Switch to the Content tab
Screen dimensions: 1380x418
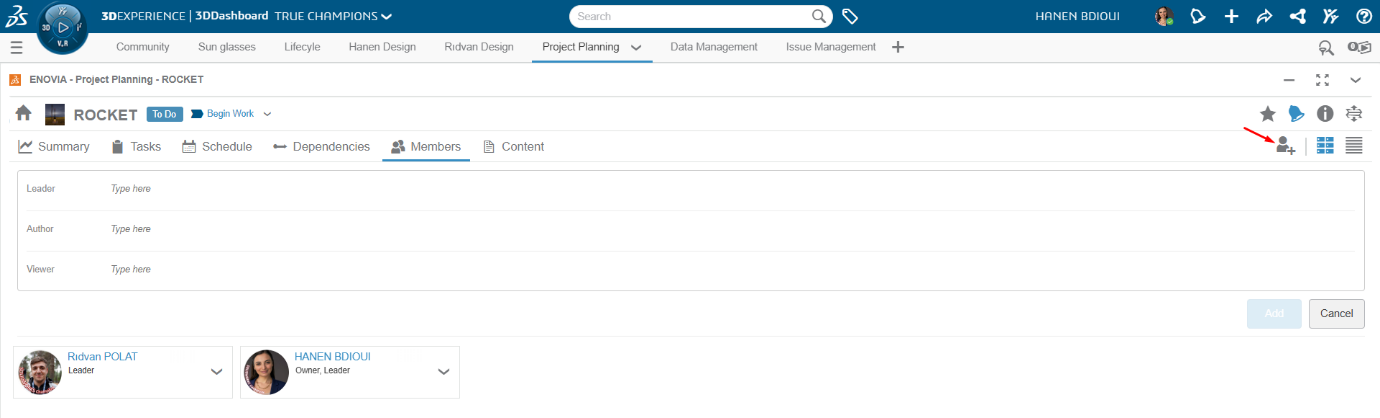pos(513,146)
